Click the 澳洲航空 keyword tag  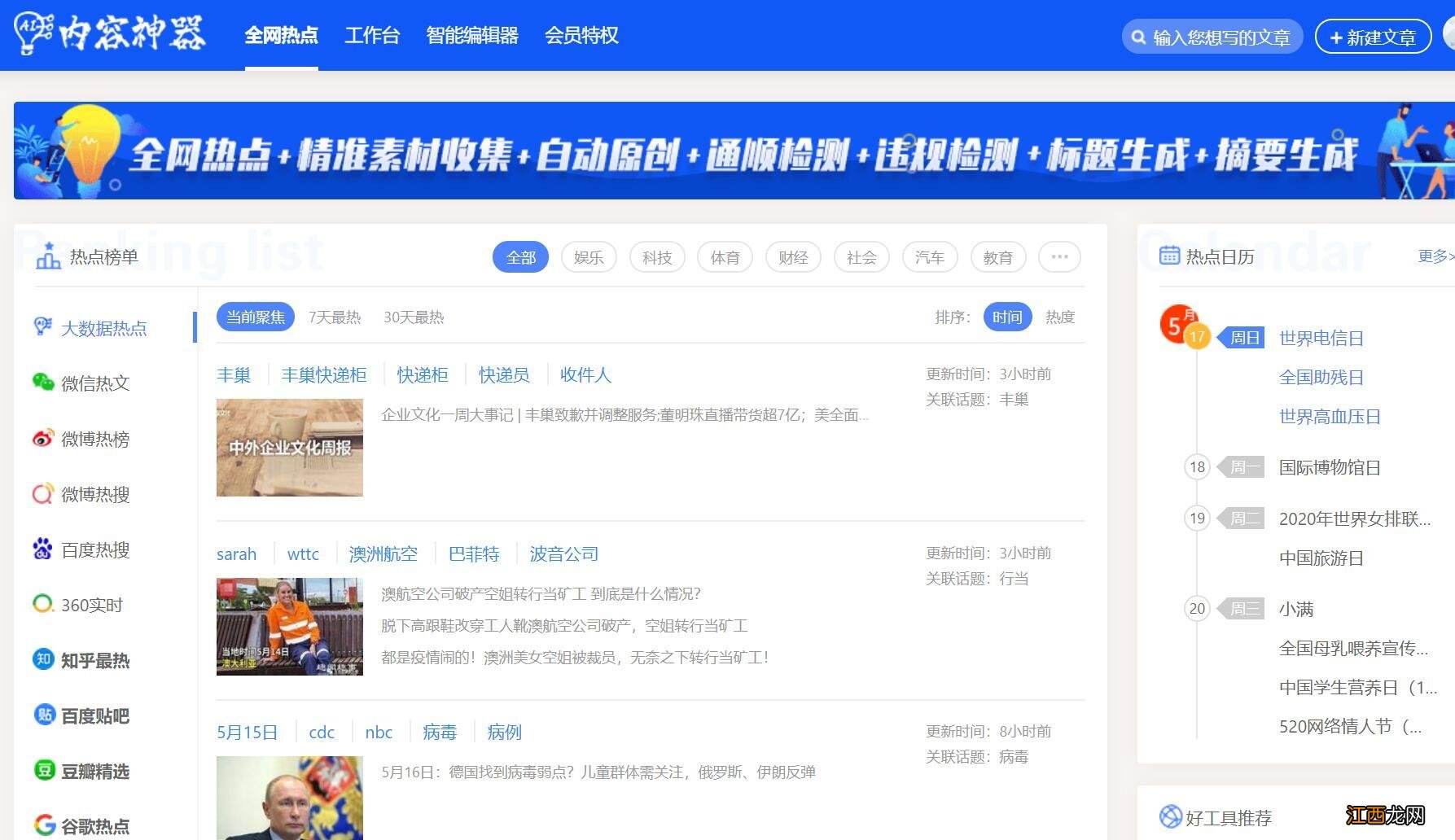coord(383,553)
